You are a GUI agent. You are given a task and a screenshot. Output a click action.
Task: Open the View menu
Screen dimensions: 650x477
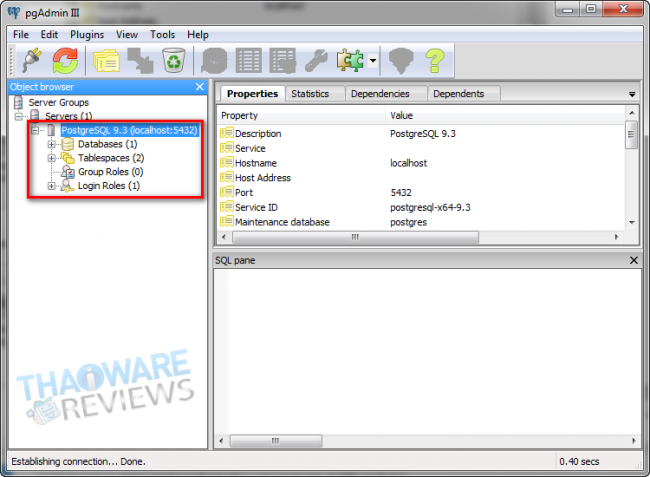click(126, 34)
